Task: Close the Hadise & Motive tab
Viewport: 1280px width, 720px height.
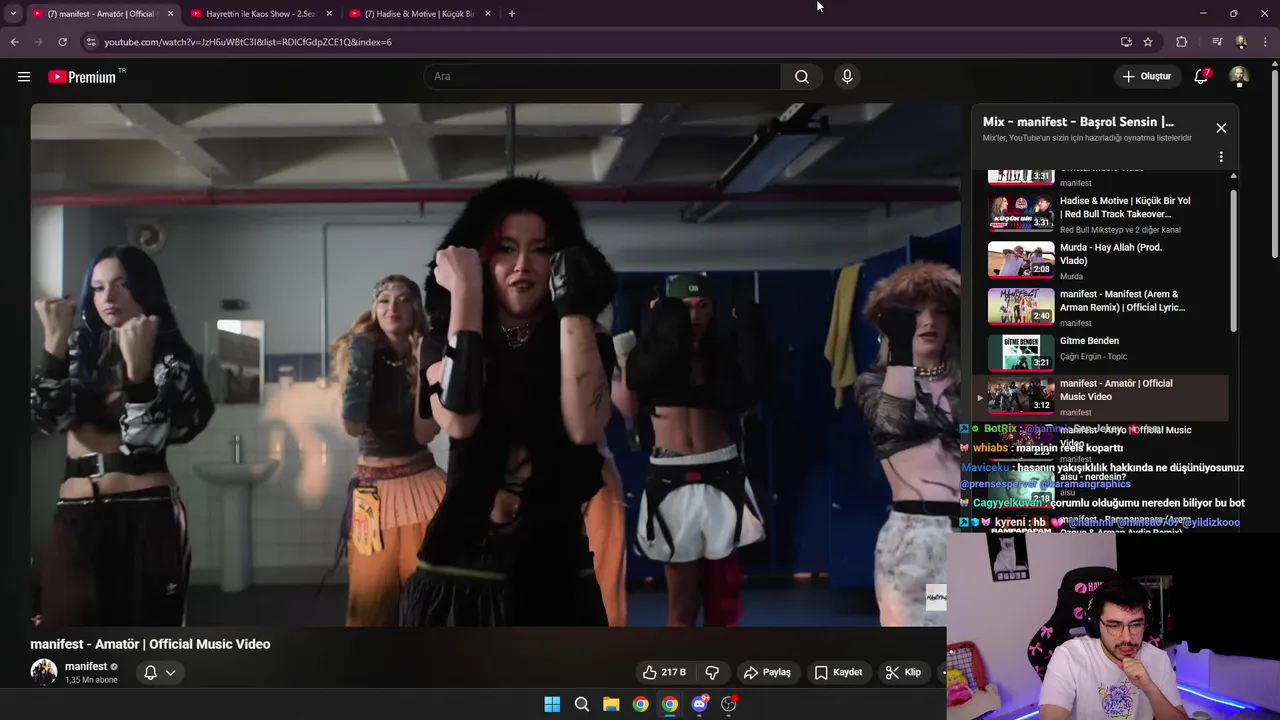Action: pos(488,14)
